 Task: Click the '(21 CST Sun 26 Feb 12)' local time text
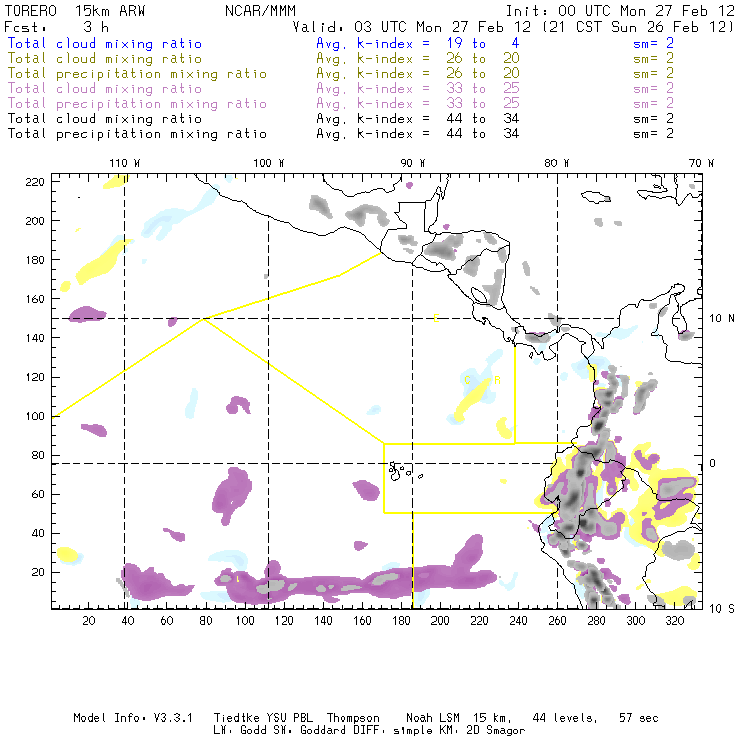[638, 27]
